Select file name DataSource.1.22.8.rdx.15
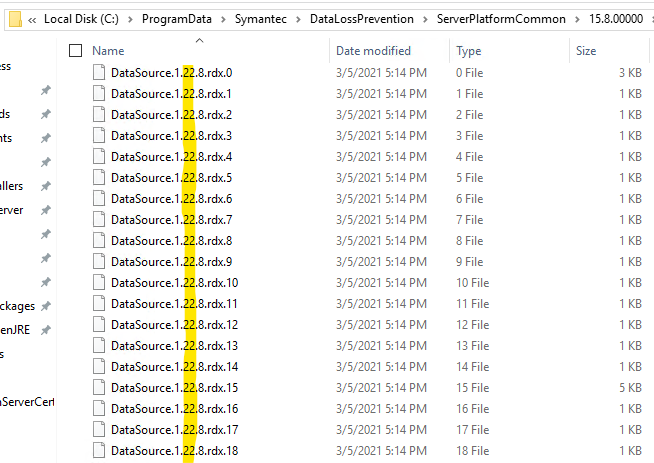The image size is (654, 463). 174,388
